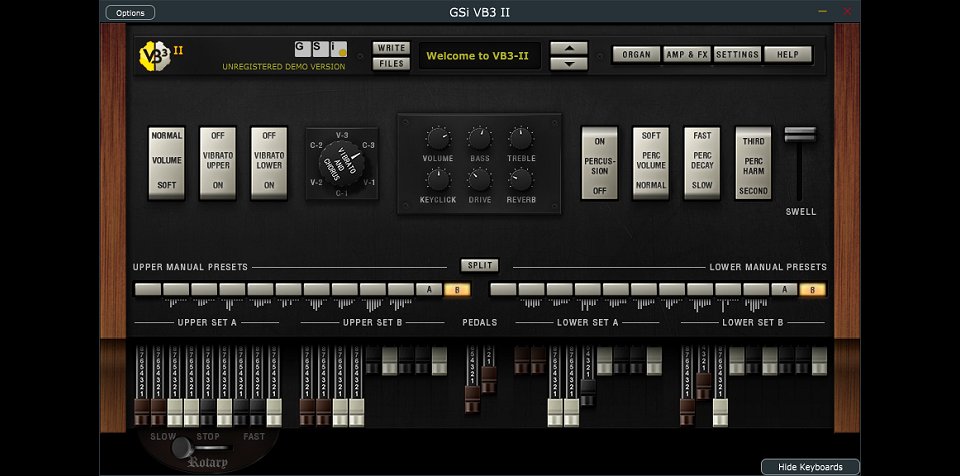Click the Reverb knob

click(521, 180)
